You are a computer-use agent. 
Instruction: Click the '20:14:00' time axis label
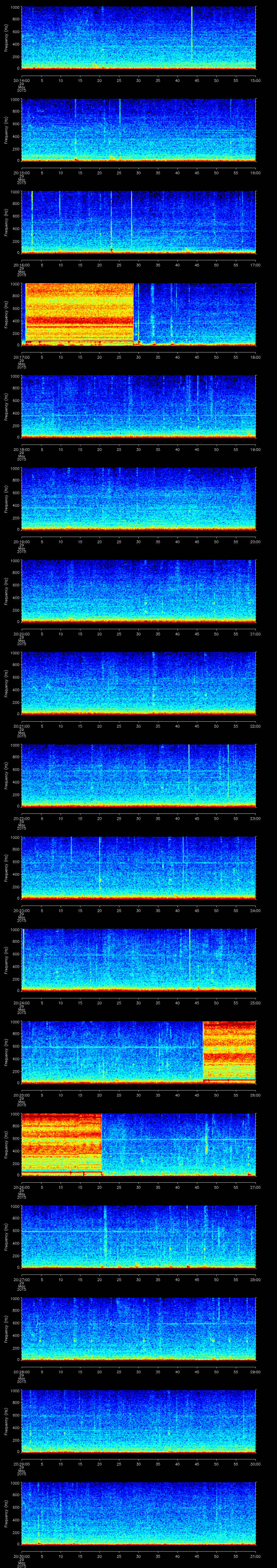point(21,80)
